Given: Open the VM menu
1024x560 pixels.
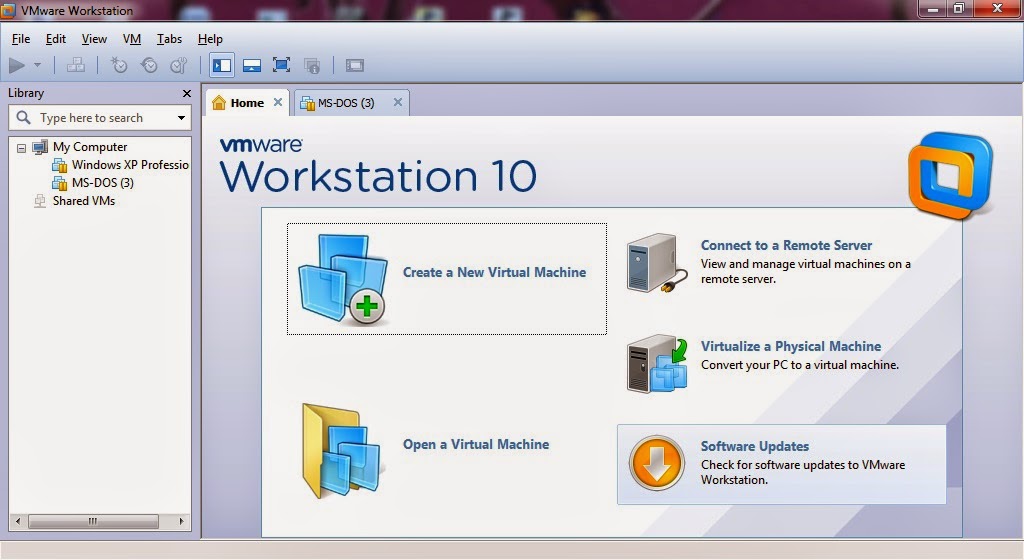Looking at the screenshot, I should (132, 39).
